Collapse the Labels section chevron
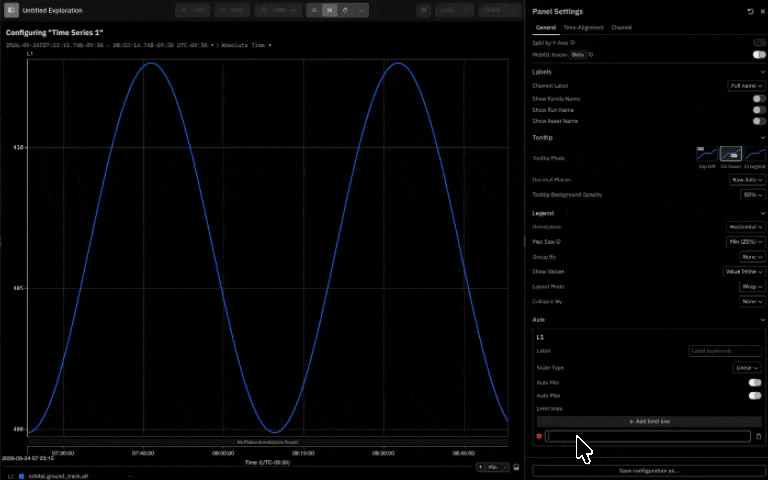The image size is (768, 480). (x=763, y=72)
